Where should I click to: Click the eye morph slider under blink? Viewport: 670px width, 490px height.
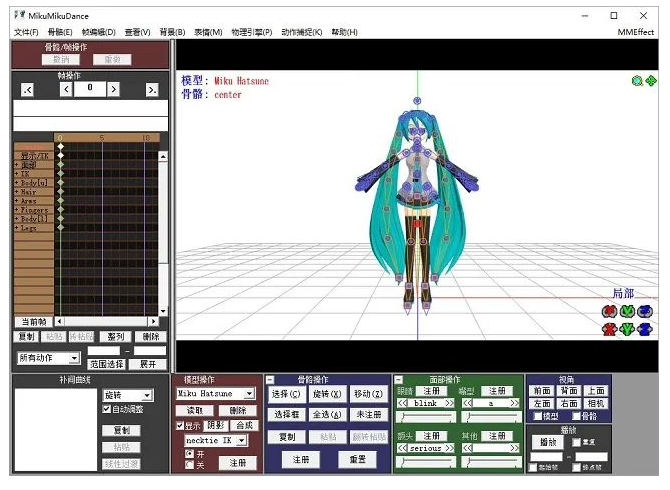coord(426,417)
